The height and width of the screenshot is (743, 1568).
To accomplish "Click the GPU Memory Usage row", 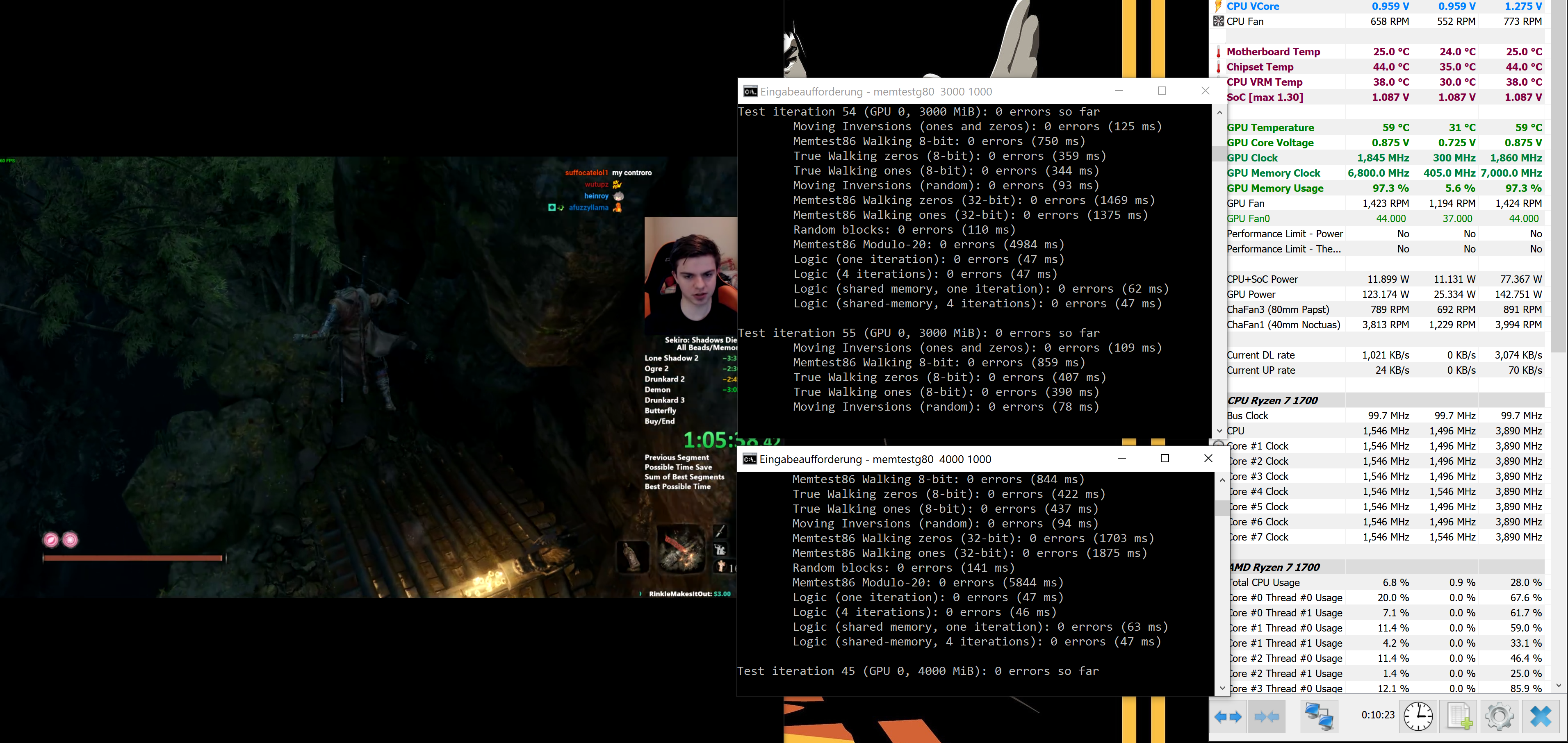I will (1275, 189).
